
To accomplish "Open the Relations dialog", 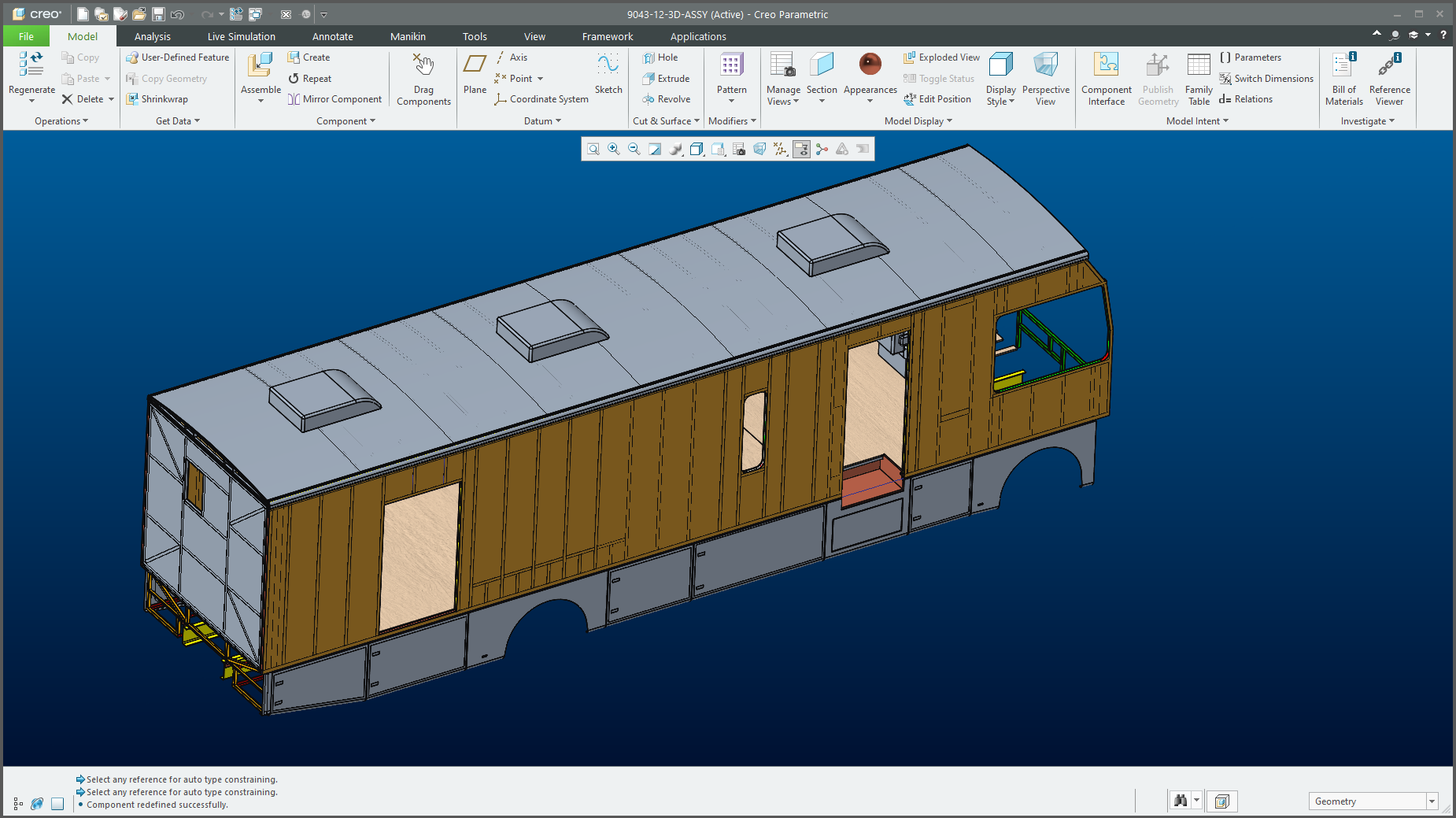I will [x=1246, y=99].
